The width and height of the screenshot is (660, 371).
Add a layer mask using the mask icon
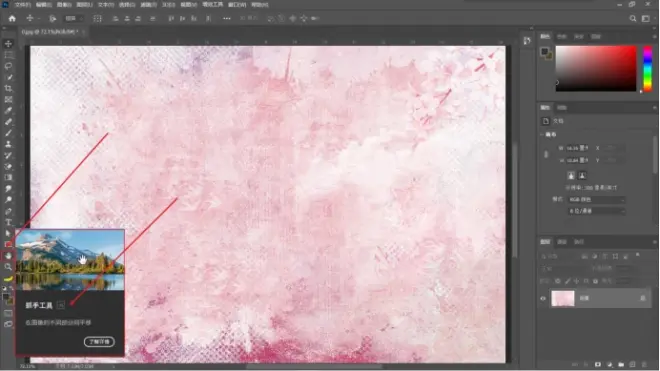point(598,364)
